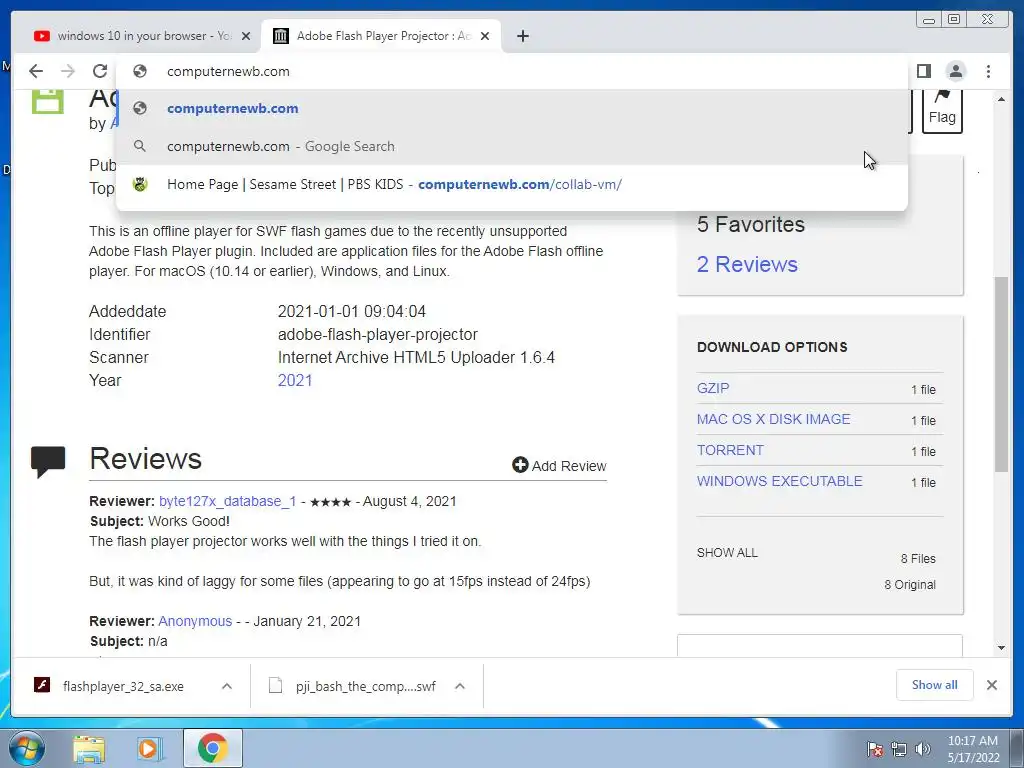Close the Adobe Flash Player Projector tab
Screen dimensions: 1024x768
(485, 36)
